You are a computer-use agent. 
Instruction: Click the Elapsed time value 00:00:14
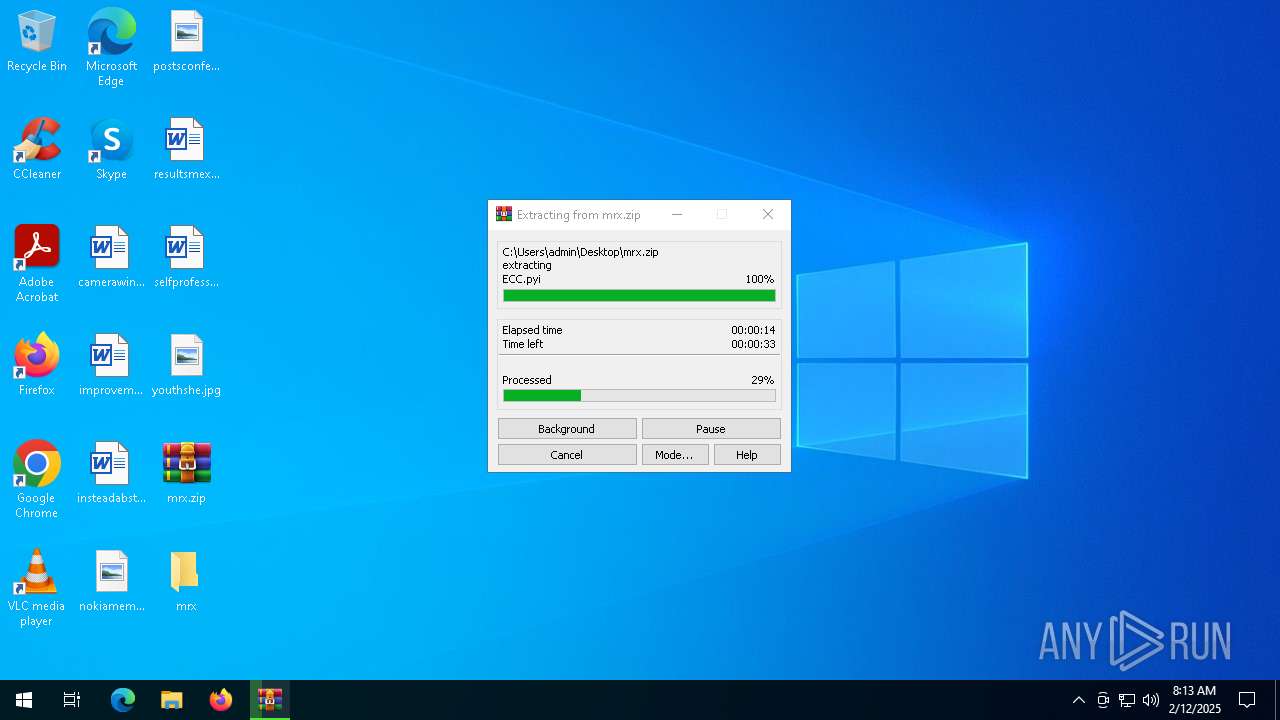coord(753,330)
